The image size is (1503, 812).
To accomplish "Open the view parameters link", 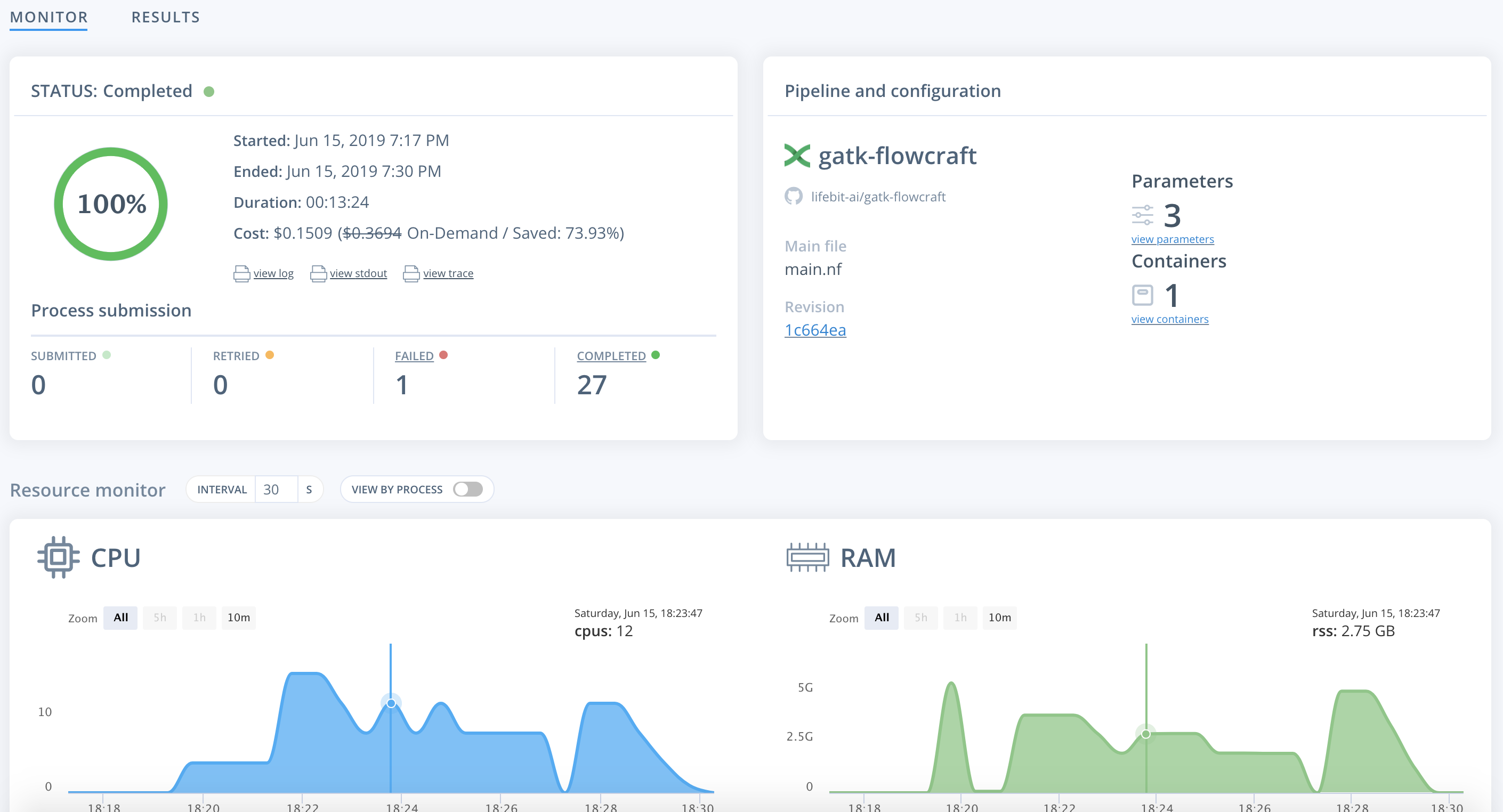I will pos(1172,239).
